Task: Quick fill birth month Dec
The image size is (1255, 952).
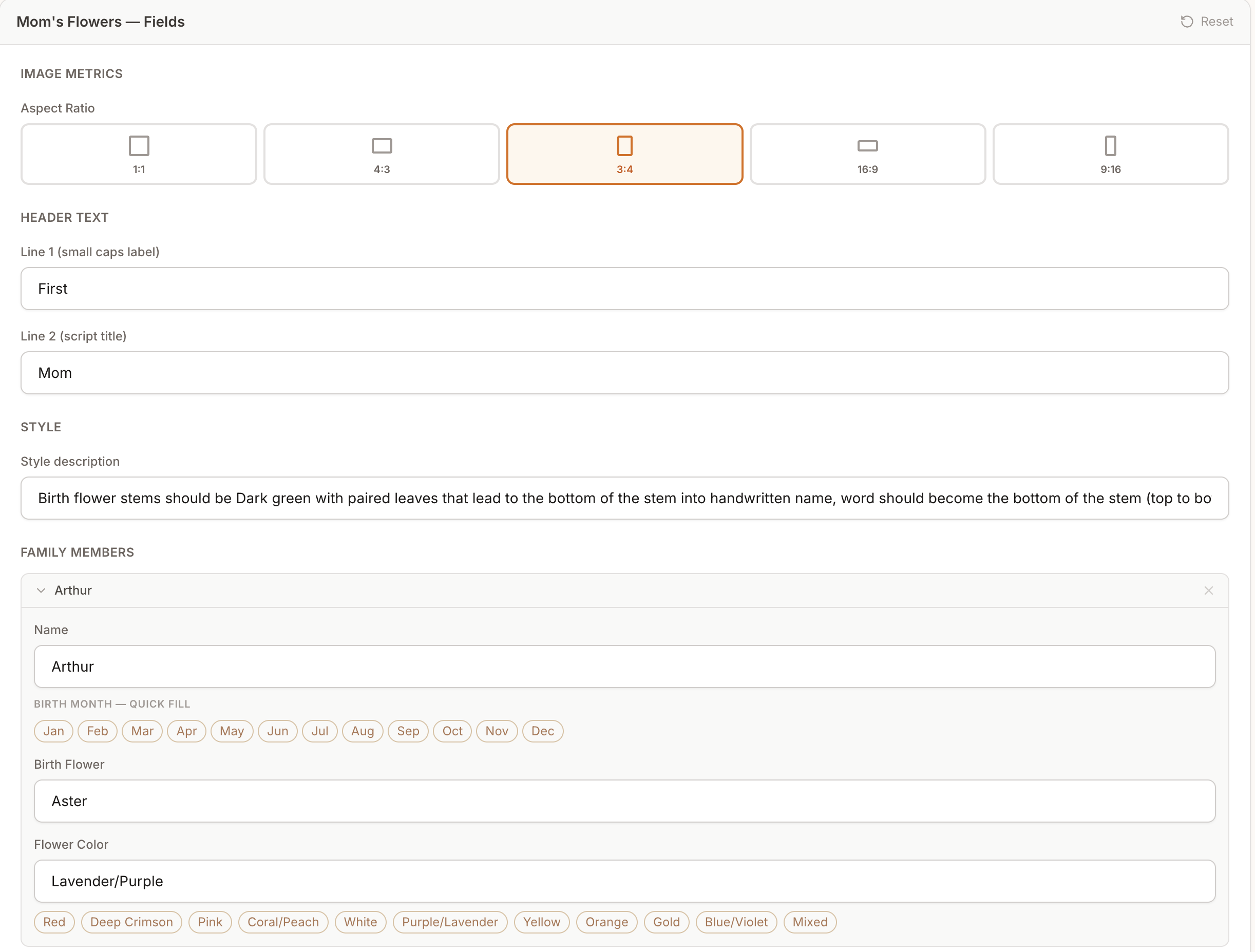Action: (542, 731)
